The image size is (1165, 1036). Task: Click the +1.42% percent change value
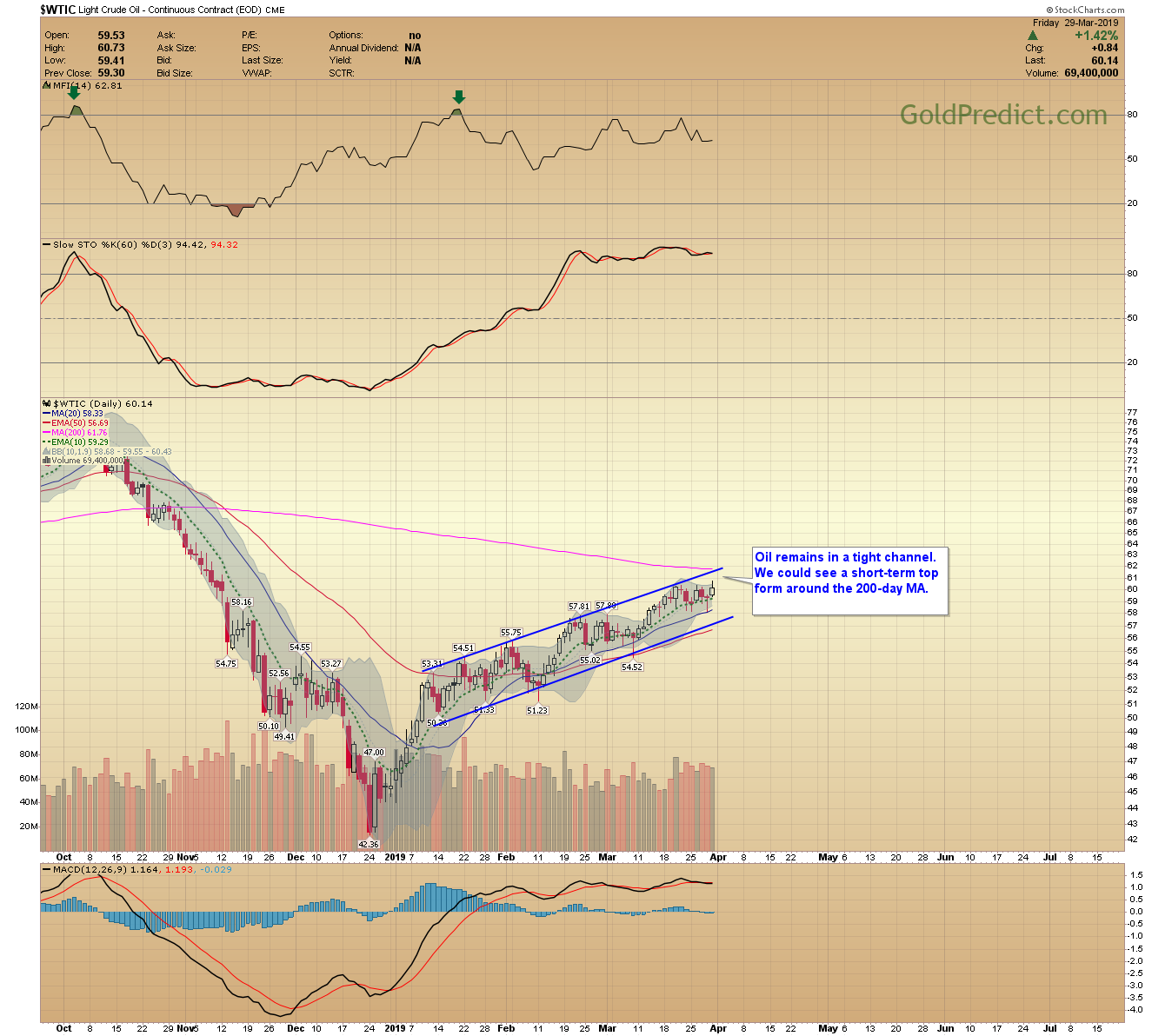coord(1096,36)
